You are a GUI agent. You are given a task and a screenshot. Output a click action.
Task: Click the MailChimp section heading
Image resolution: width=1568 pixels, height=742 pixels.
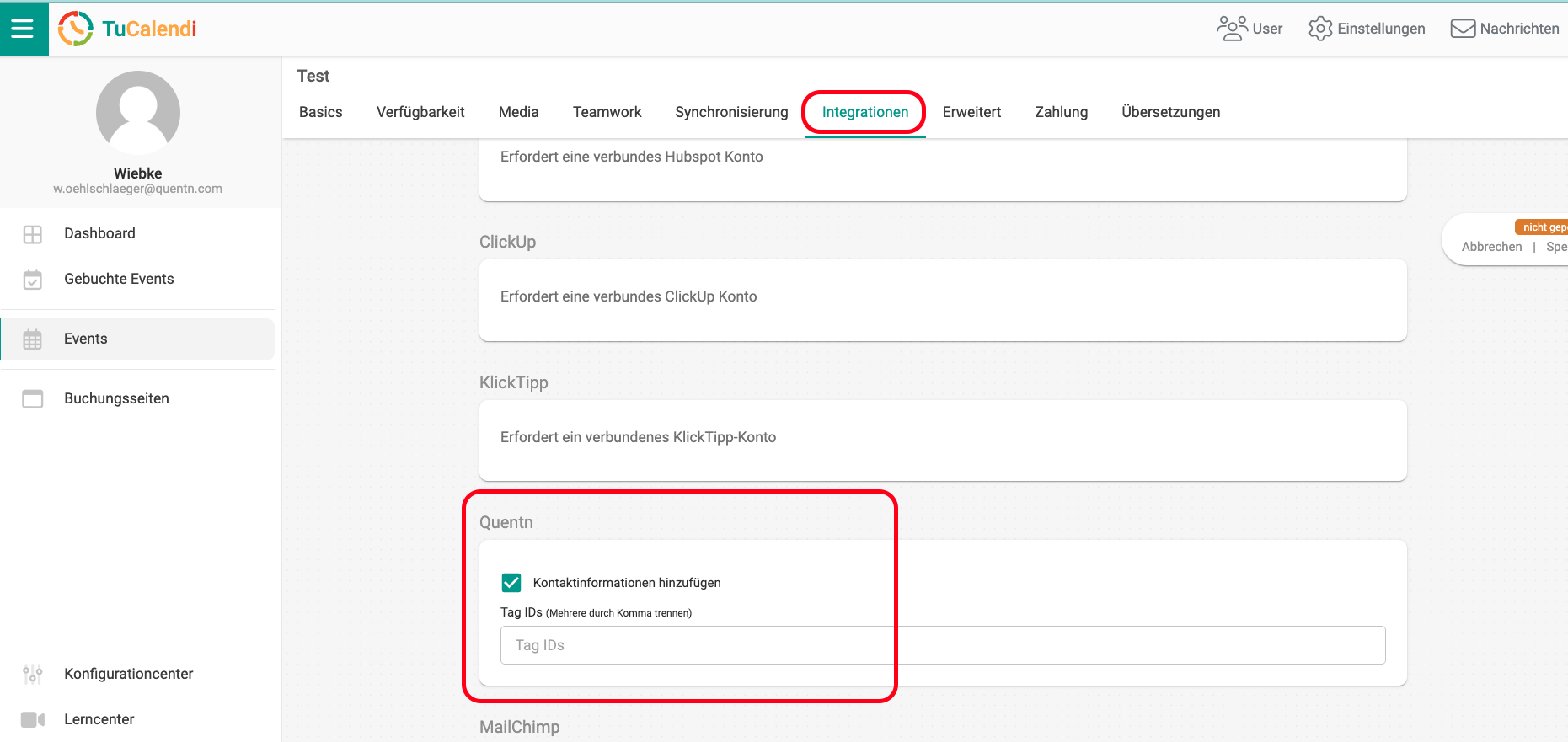[x=520, y=727]
